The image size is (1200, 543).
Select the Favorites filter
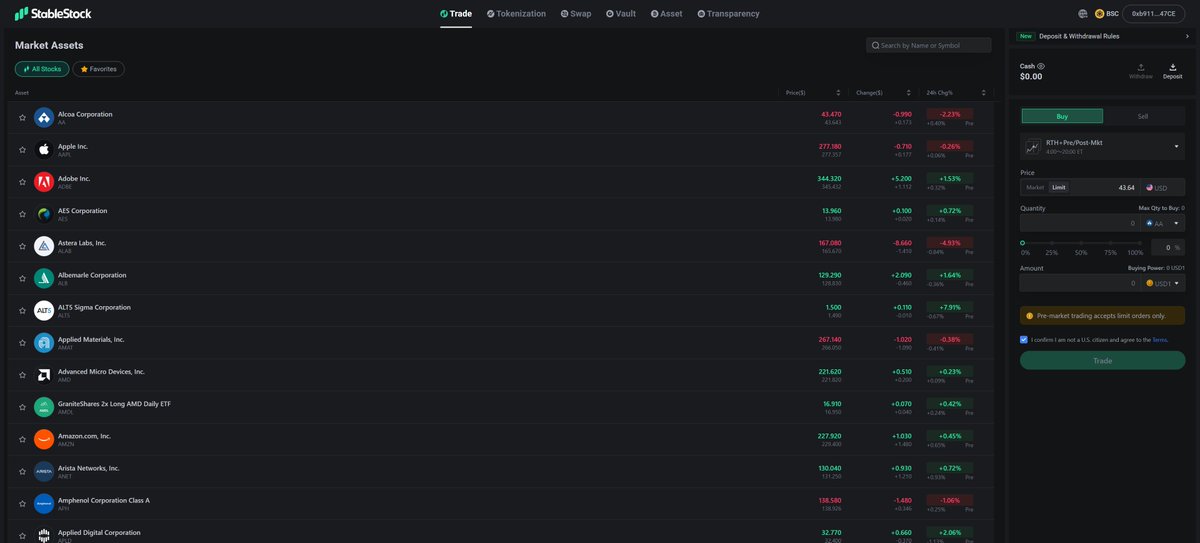(x=98, y=69)
